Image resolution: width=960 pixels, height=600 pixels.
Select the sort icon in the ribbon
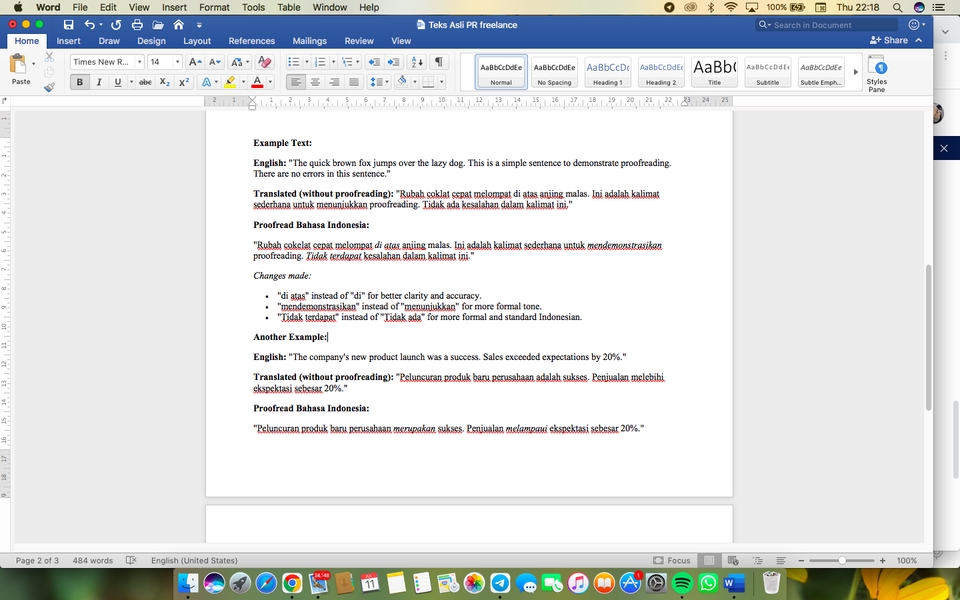(419, 61)
